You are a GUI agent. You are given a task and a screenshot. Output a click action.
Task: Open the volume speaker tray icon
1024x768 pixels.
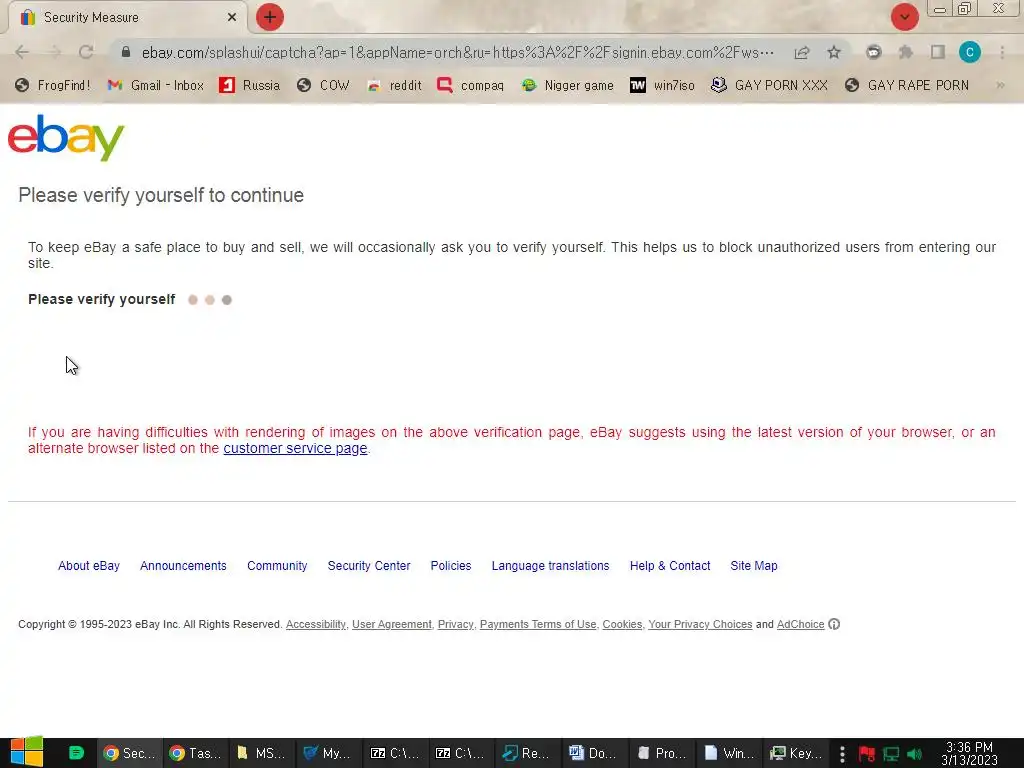point(914,754)
